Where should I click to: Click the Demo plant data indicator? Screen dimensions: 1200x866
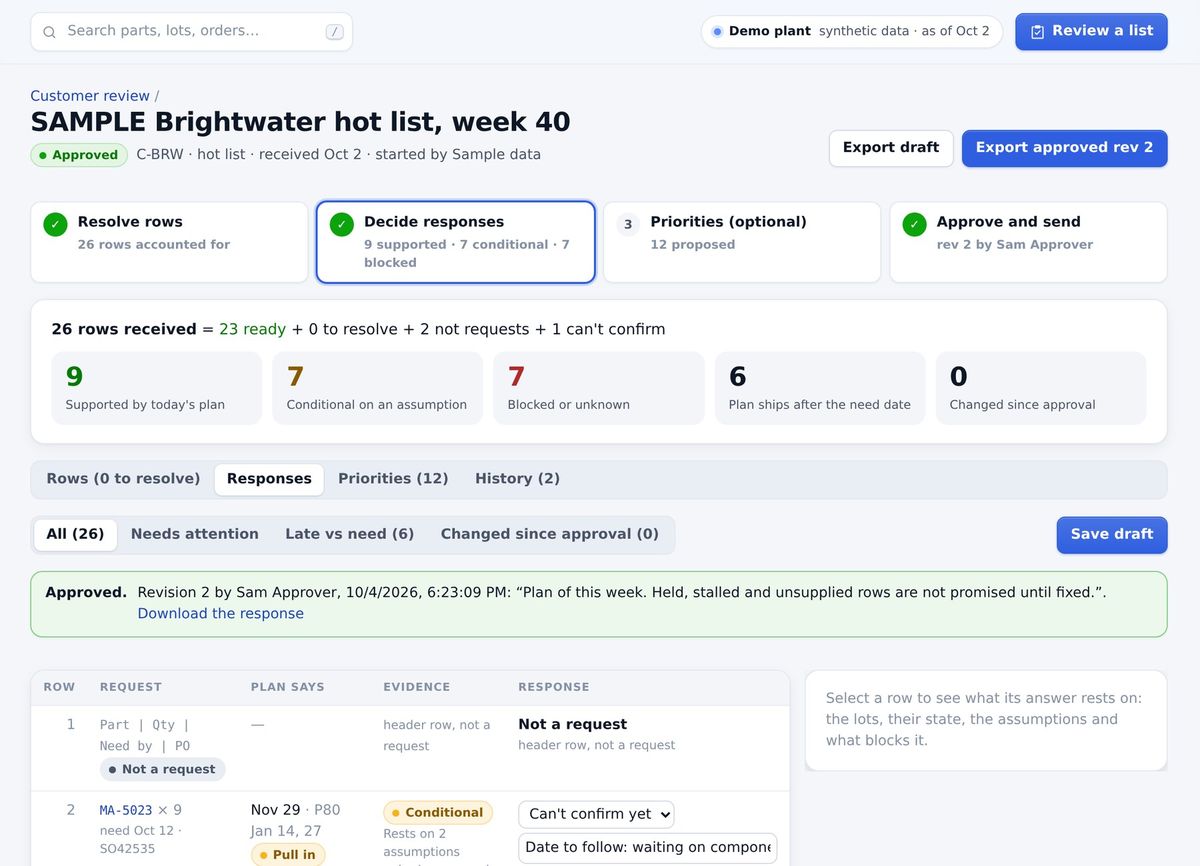point(852,31)
